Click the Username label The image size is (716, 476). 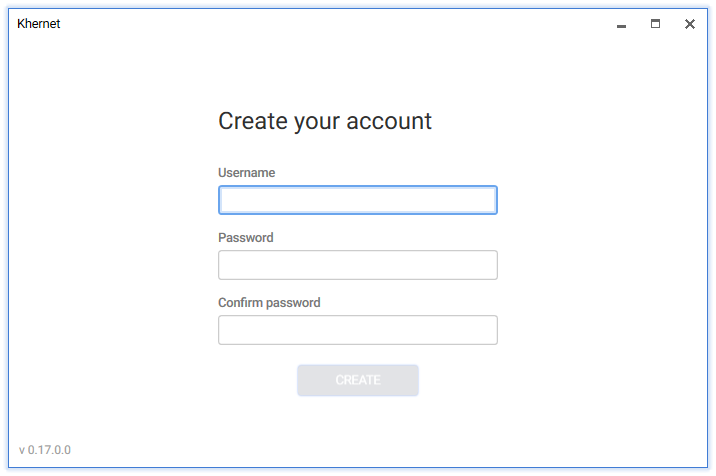coord(246,173)
